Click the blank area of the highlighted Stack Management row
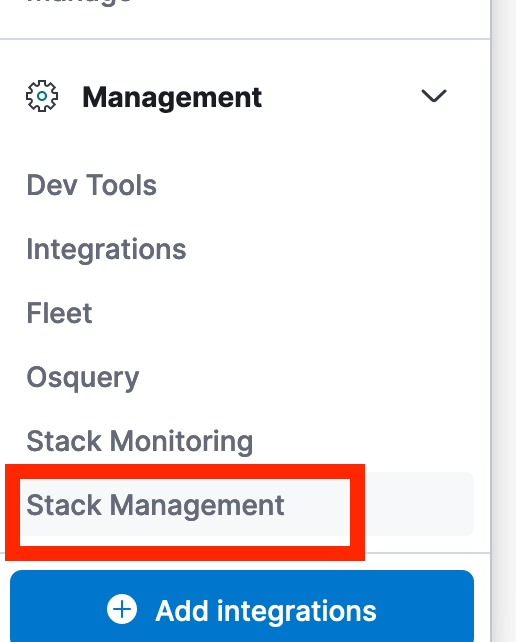516x642 pixels. click(419, 504)
